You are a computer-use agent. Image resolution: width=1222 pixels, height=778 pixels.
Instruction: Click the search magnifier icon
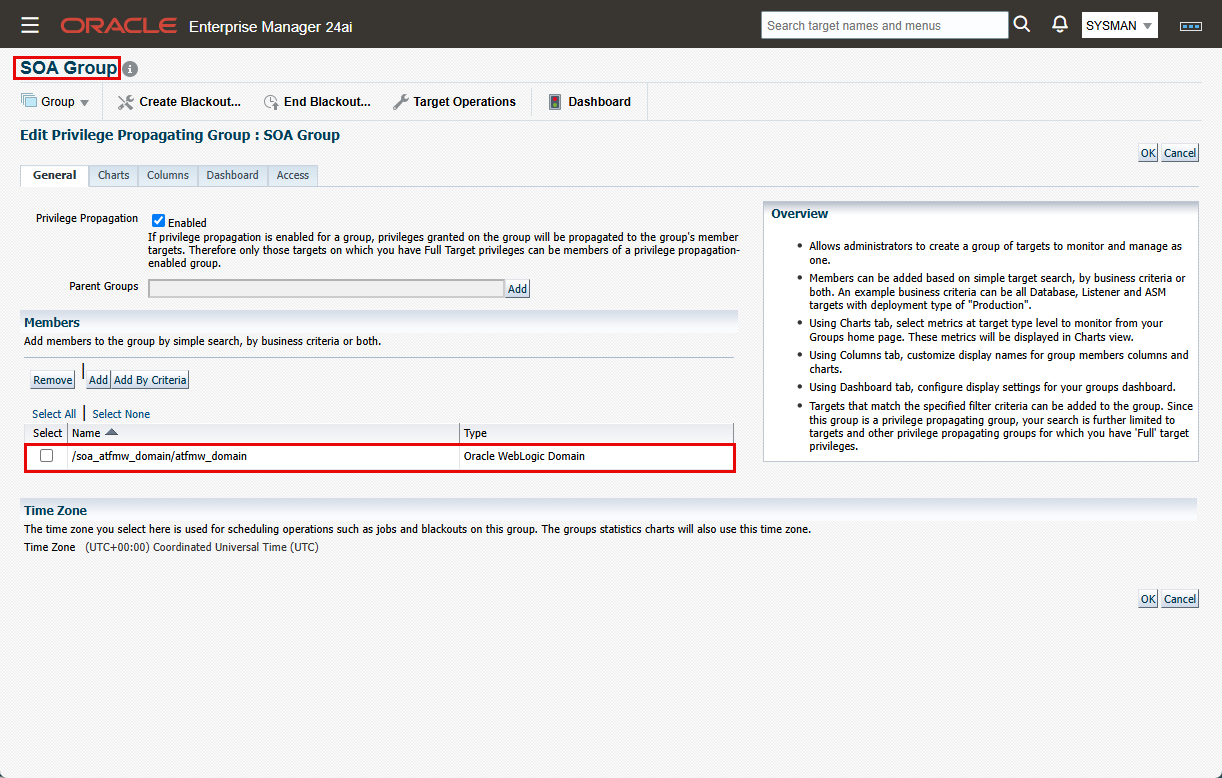pos(1021,25)
